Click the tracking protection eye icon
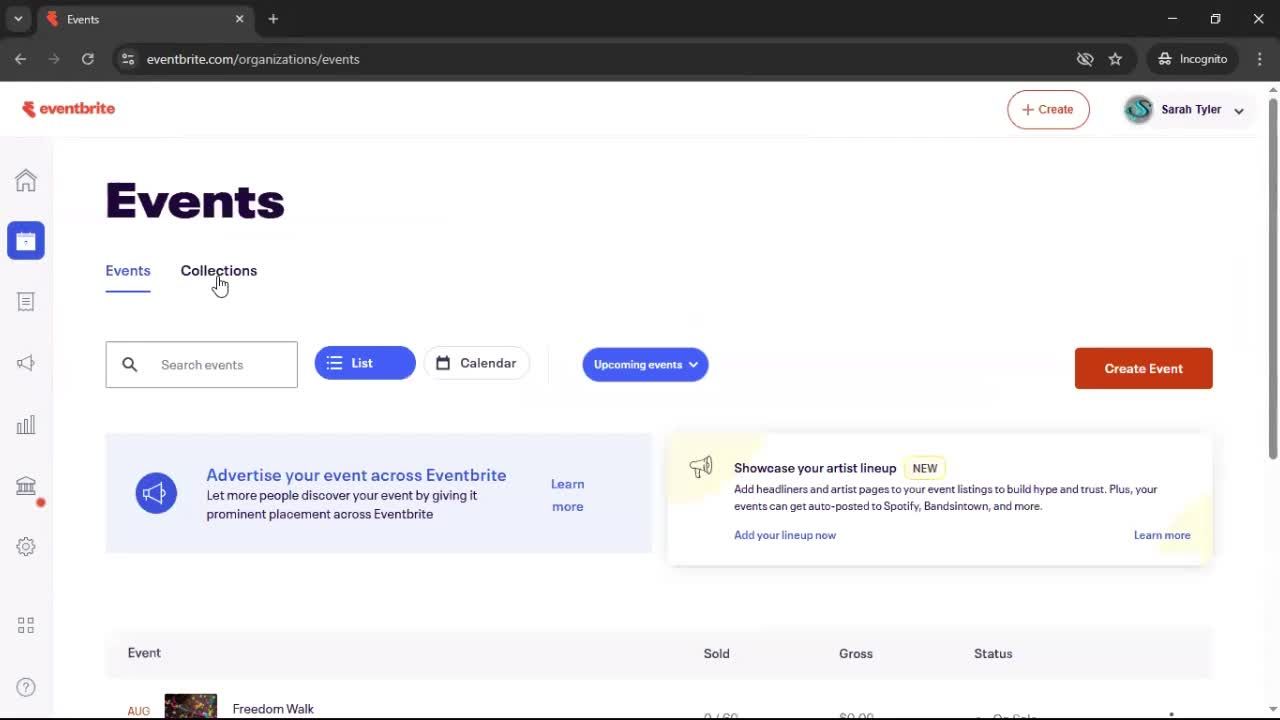This screenshot has height=720, width=1280. click(1085, 59)
